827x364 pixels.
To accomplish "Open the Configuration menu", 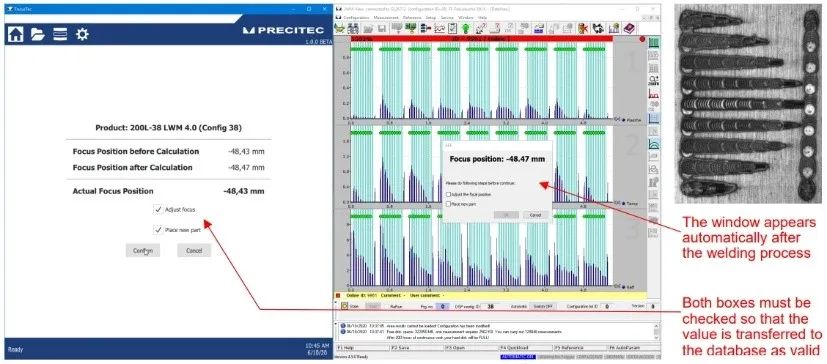I will click(356, 17).
